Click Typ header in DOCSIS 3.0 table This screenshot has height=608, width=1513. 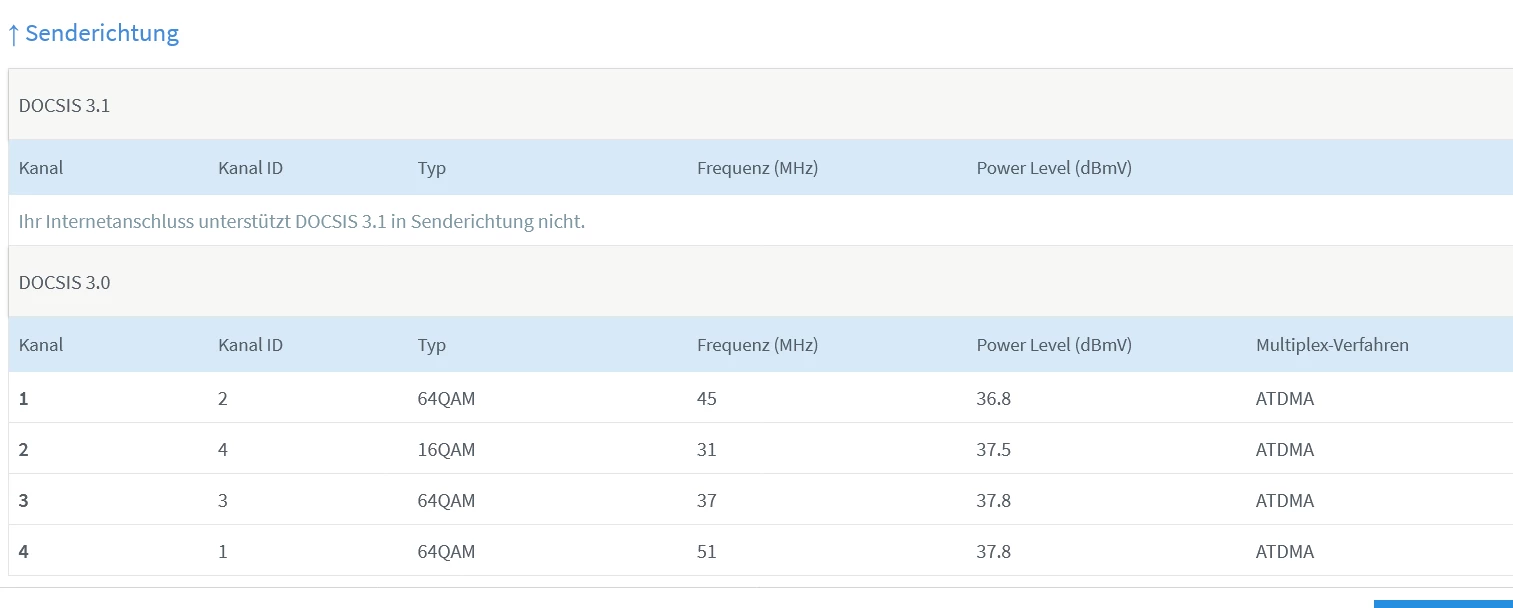pyautogui.click(x=432, y=345)
